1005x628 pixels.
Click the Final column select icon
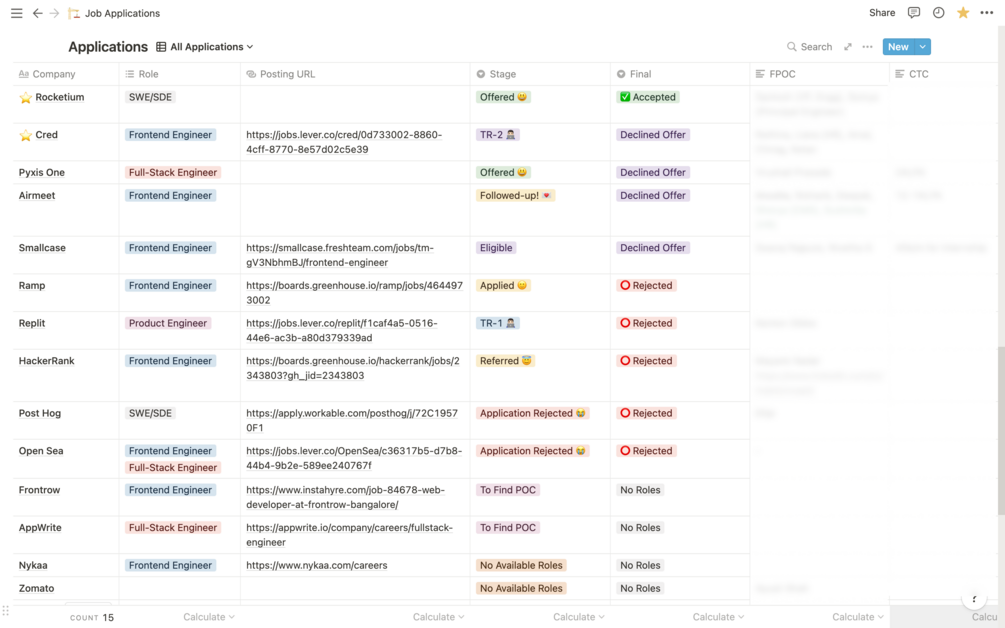tap(621, 74)
